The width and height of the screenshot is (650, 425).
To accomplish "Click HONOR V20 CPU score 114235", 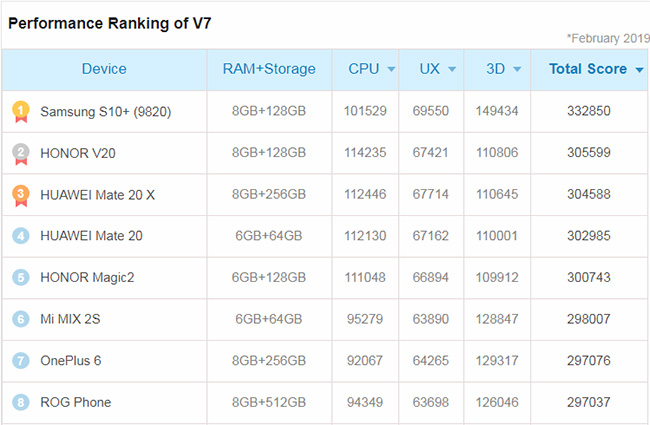I will pyautogui.click(x=365, y=153).
